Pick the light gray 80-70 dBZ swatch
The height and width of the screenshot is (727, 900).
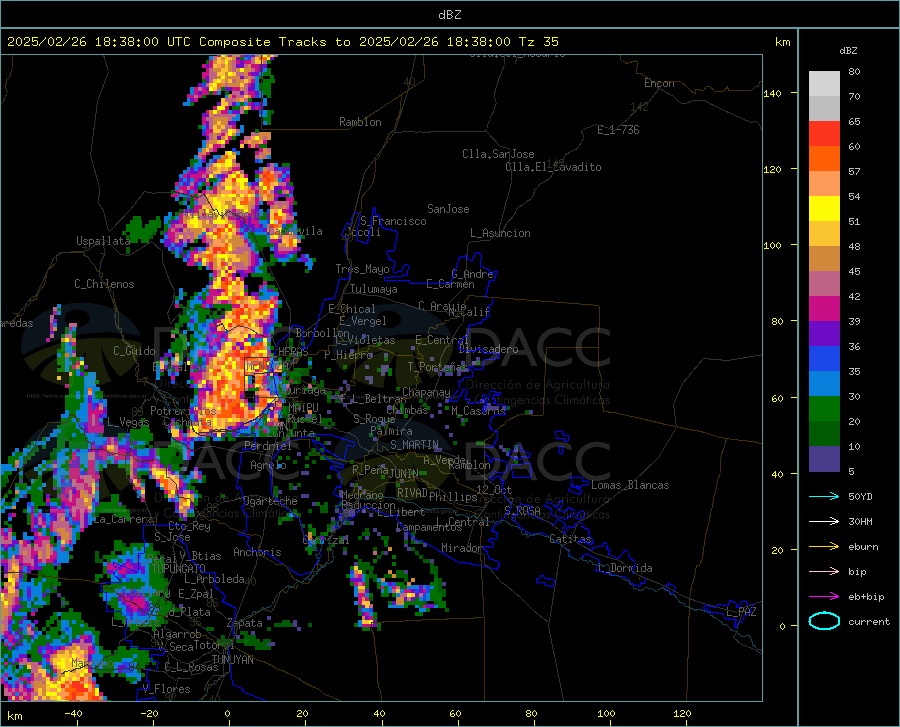click(824, 84)
